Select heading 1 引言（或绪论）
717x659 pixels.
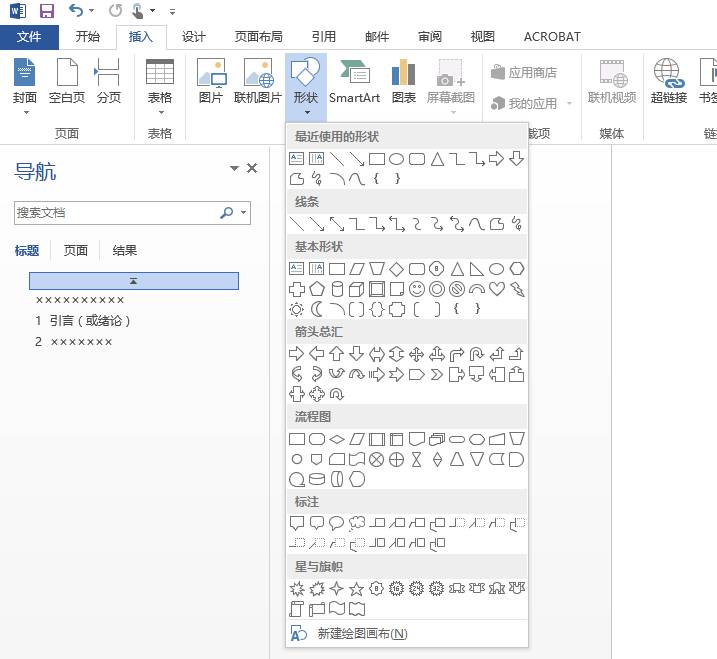83,321
